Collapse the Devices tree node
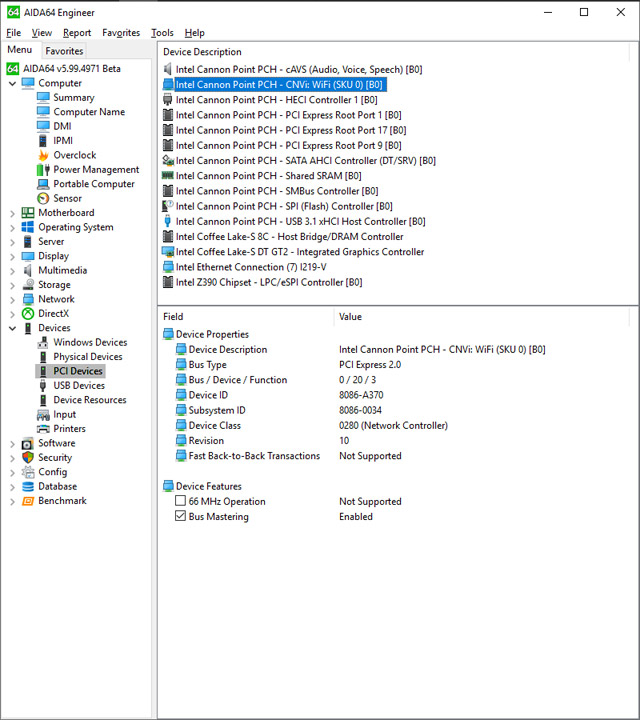This screenshot has height=720, width=640. coord(12,328)
